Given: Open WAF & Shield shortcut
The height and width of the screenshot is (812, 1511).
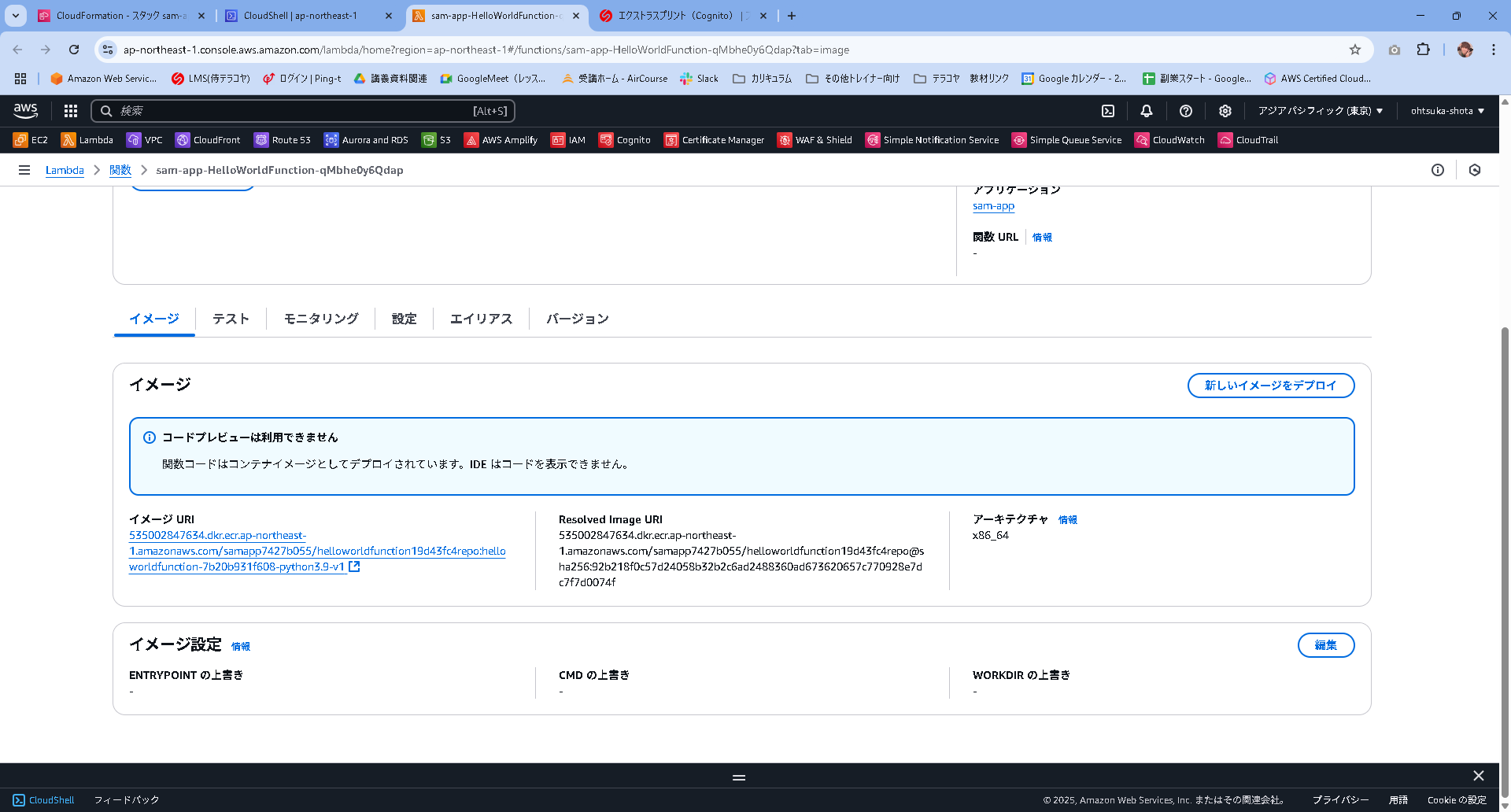Looking at the screenshot, I should (815, 140).
